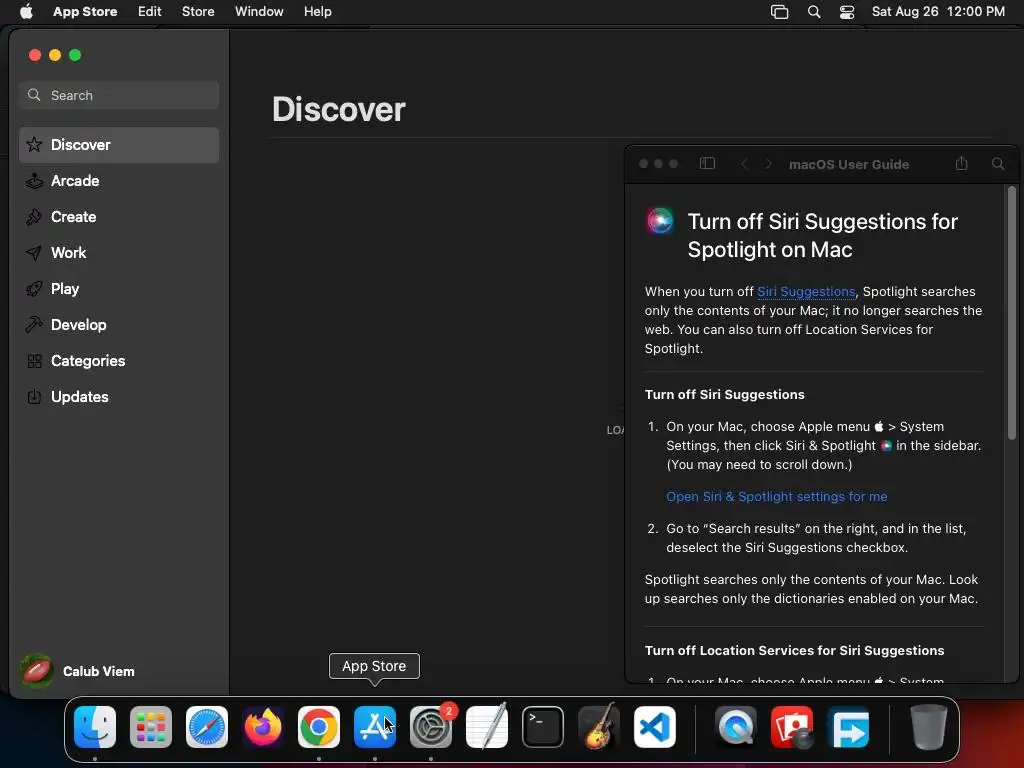Go to the Create category

coord(119,217)
